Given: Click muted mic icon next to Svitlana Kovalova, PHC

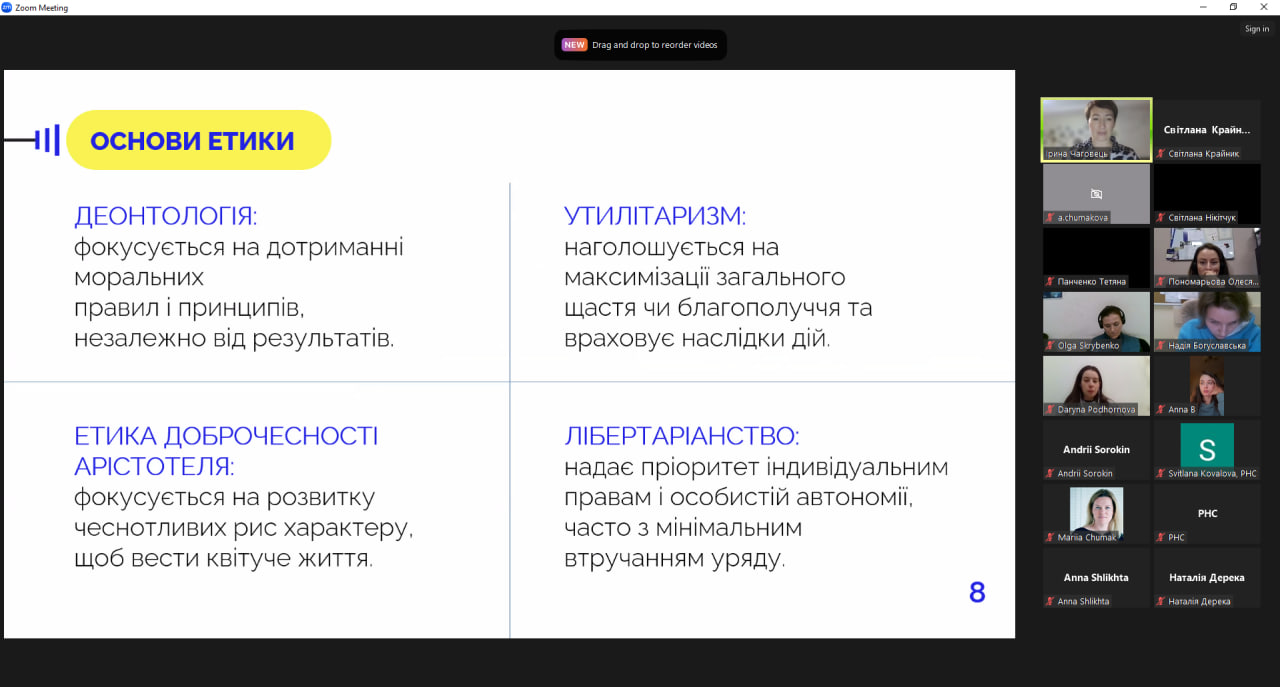Looking at the screenshot, I should pyautogui.click(x=1161, y=474).
